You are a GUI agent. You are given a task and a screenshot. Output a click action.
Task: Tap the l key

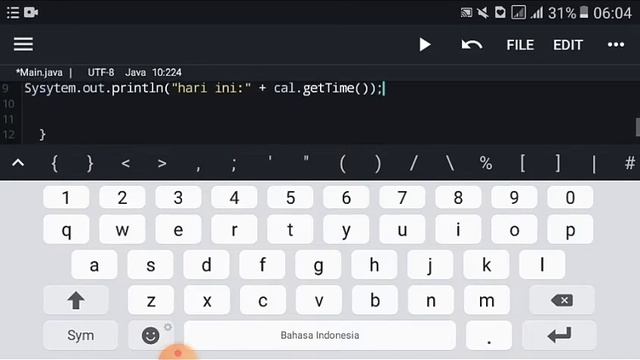(542, 265)
